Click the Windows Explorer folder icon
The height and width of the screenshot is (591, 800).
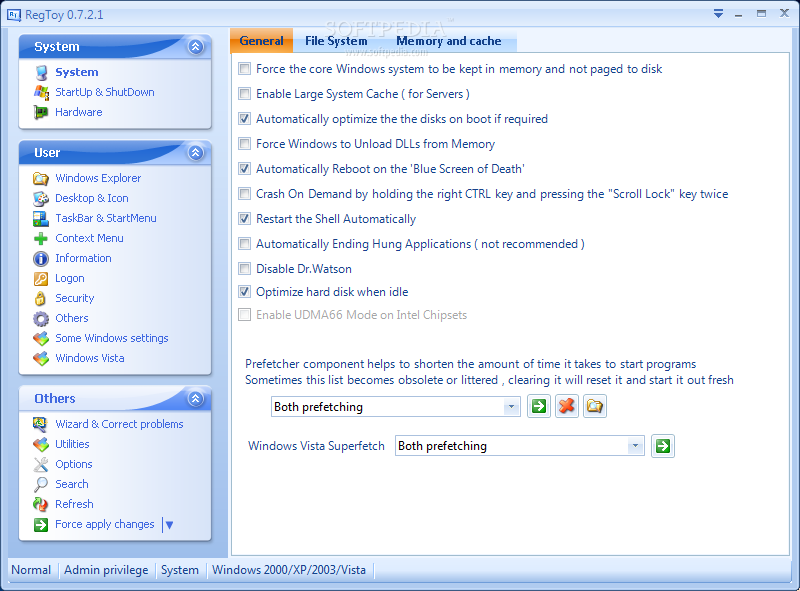tap(41, 179)
